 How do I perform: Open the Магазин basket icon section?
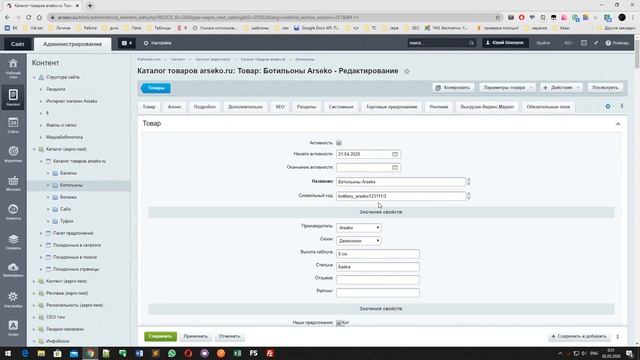click(x=13, y=183)
